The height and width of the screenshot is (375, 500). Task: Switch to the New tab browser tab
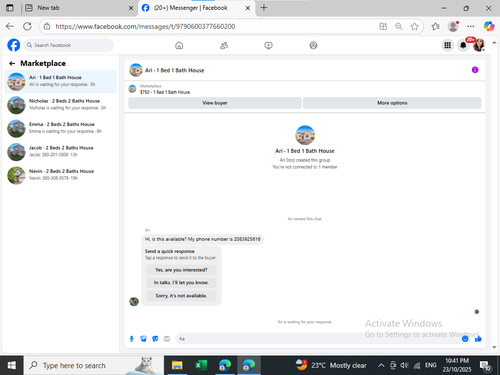(78, 8)
